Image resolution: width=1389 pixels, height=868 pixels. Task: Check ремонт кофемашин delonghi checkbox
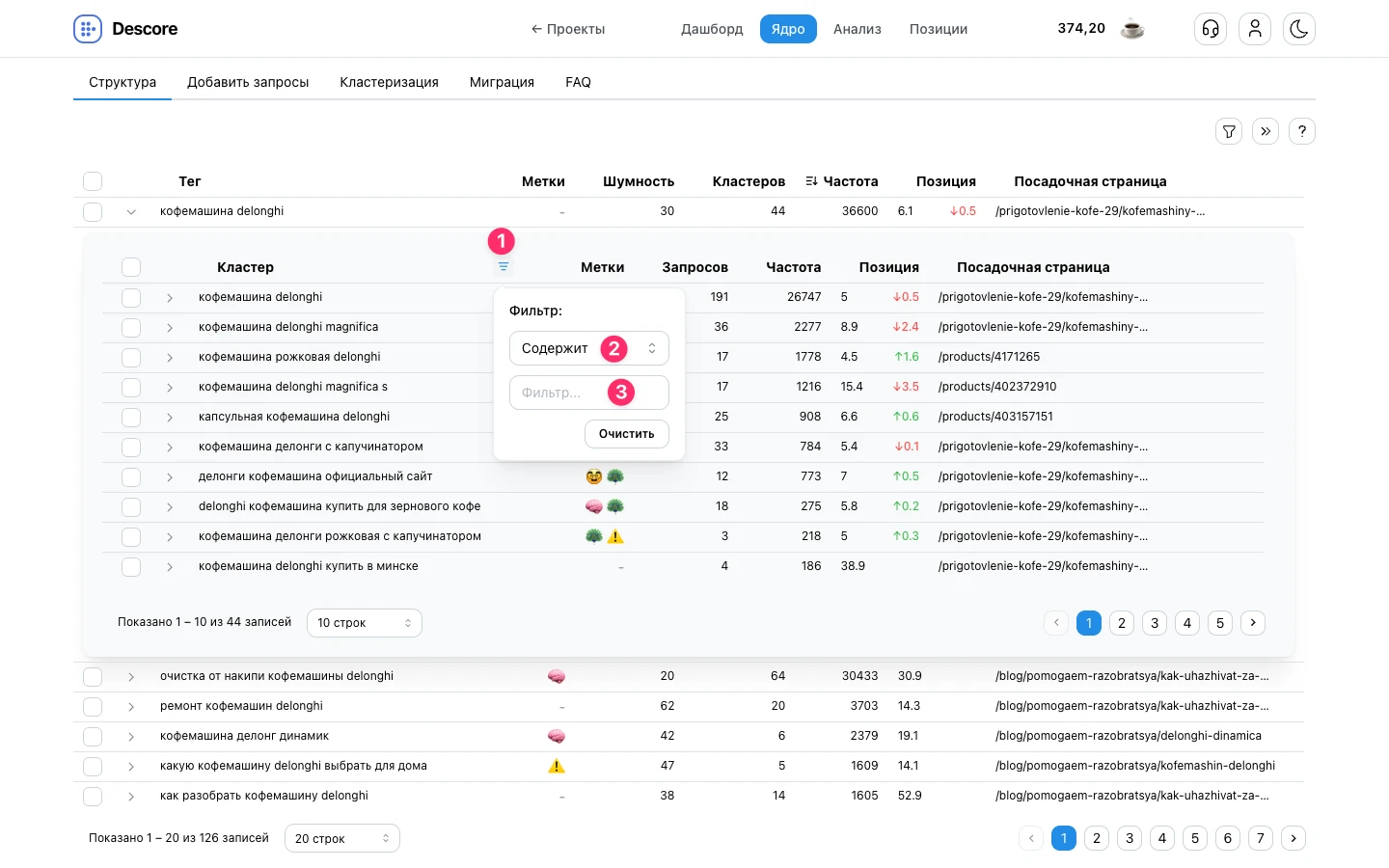(x=93, y=706)
